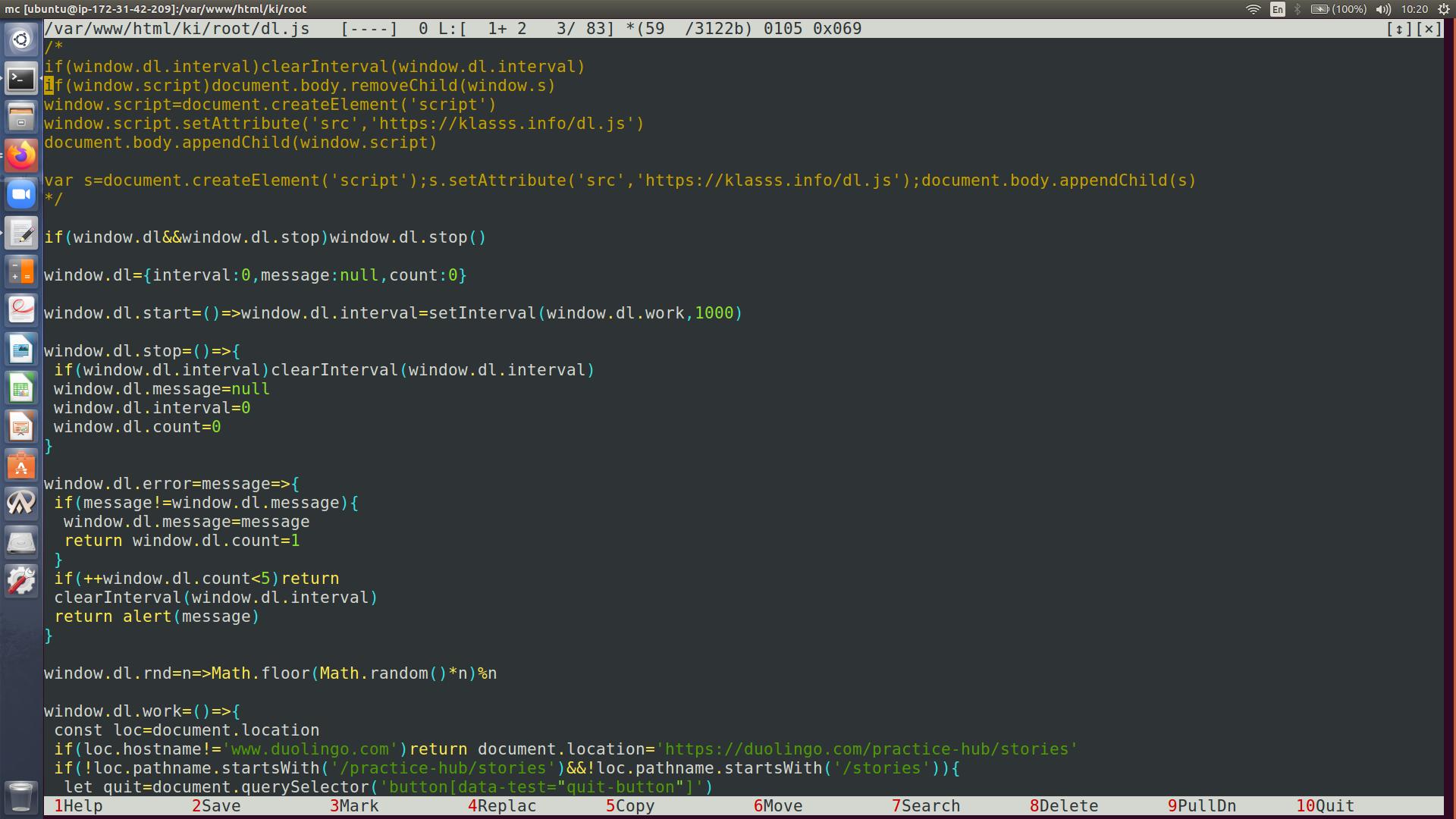Open the keyboard layout En indicator
This screenshot has height=819, width=1456.
pyautogui.click(x=1278, y=9)
